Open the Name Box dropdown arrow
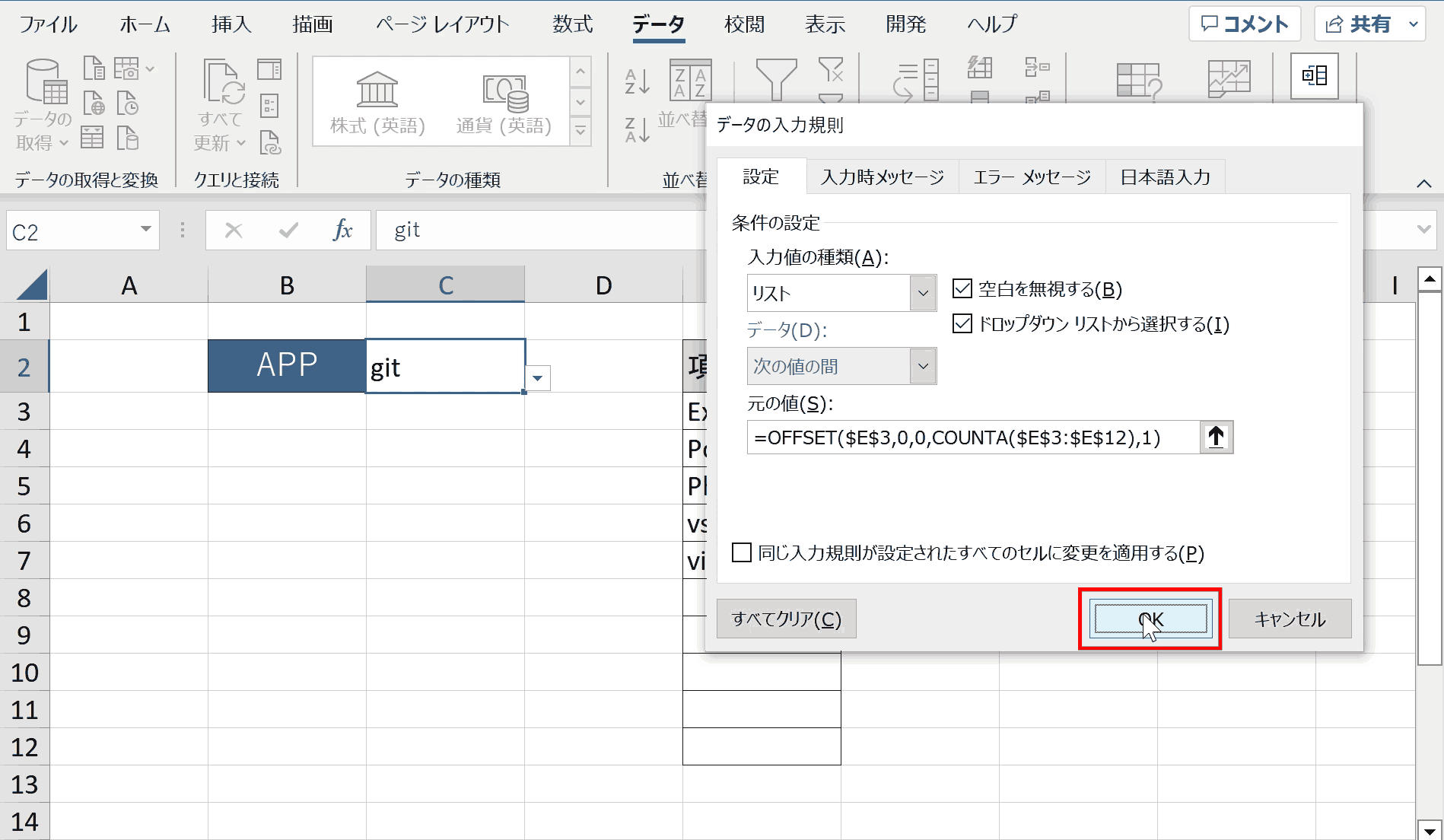Viewport: 1444px width, 840px height. [145, 230]
